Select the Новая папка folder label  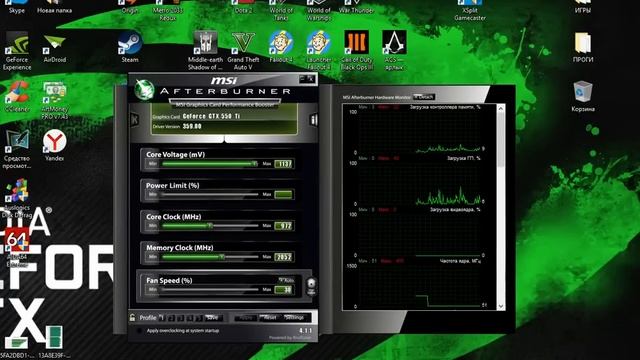click(55, 11)
